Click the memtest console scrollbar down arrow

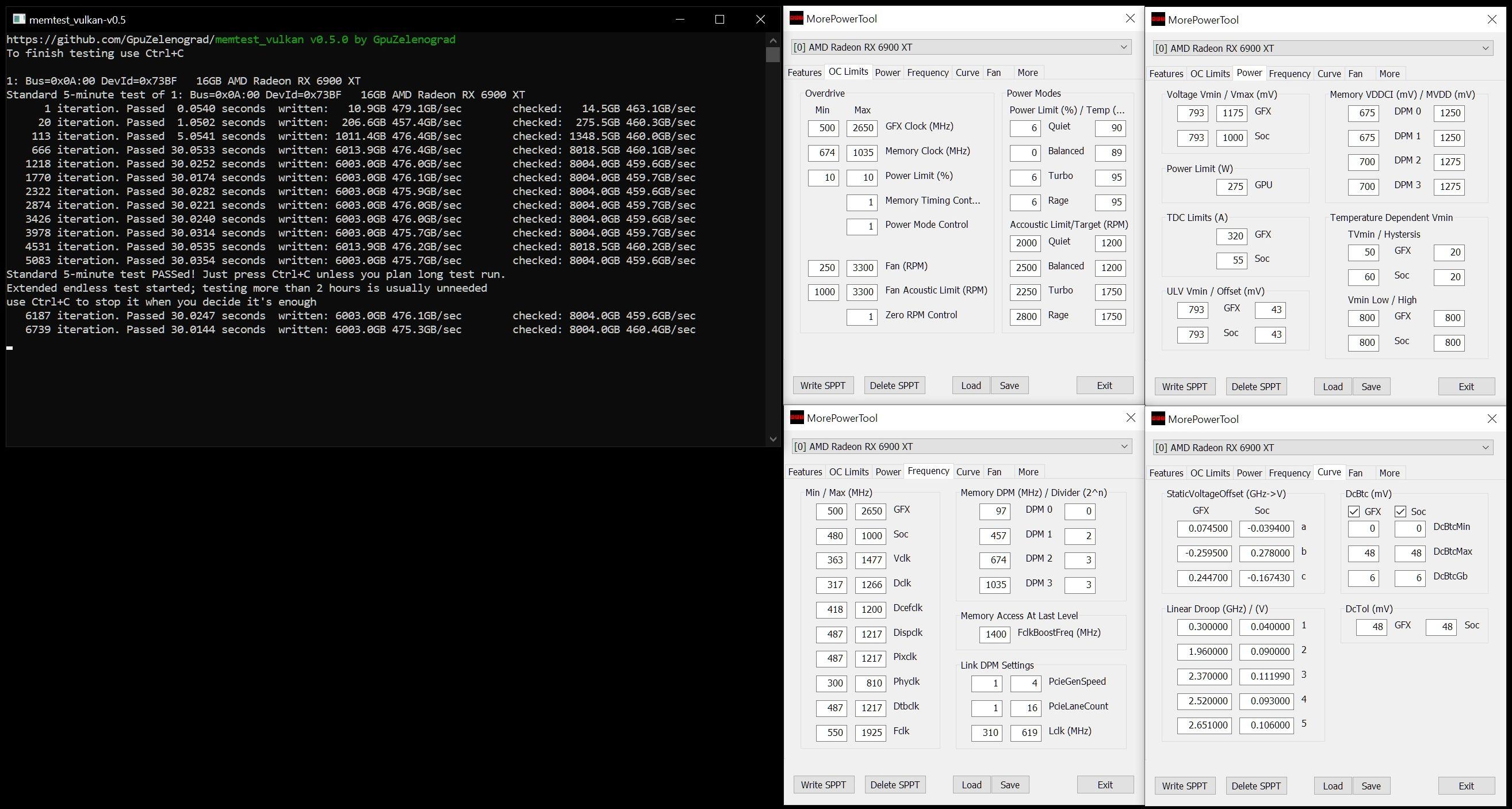(772, 438)
